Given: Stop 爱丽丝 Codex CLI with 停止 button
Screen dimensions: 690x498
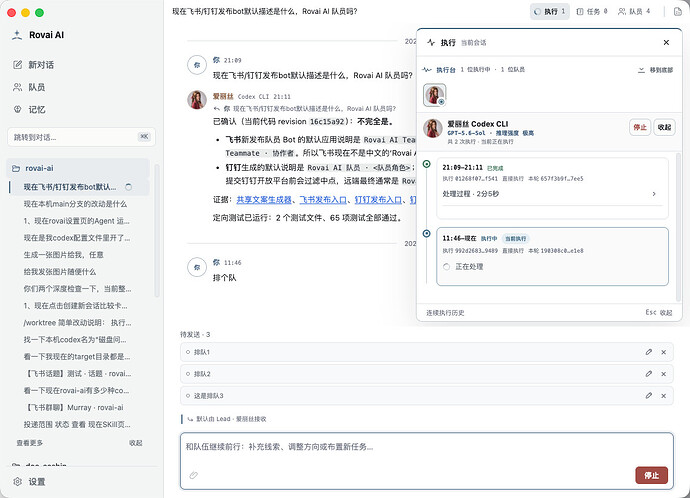Looking at the screenshot, I should point(640,127).
